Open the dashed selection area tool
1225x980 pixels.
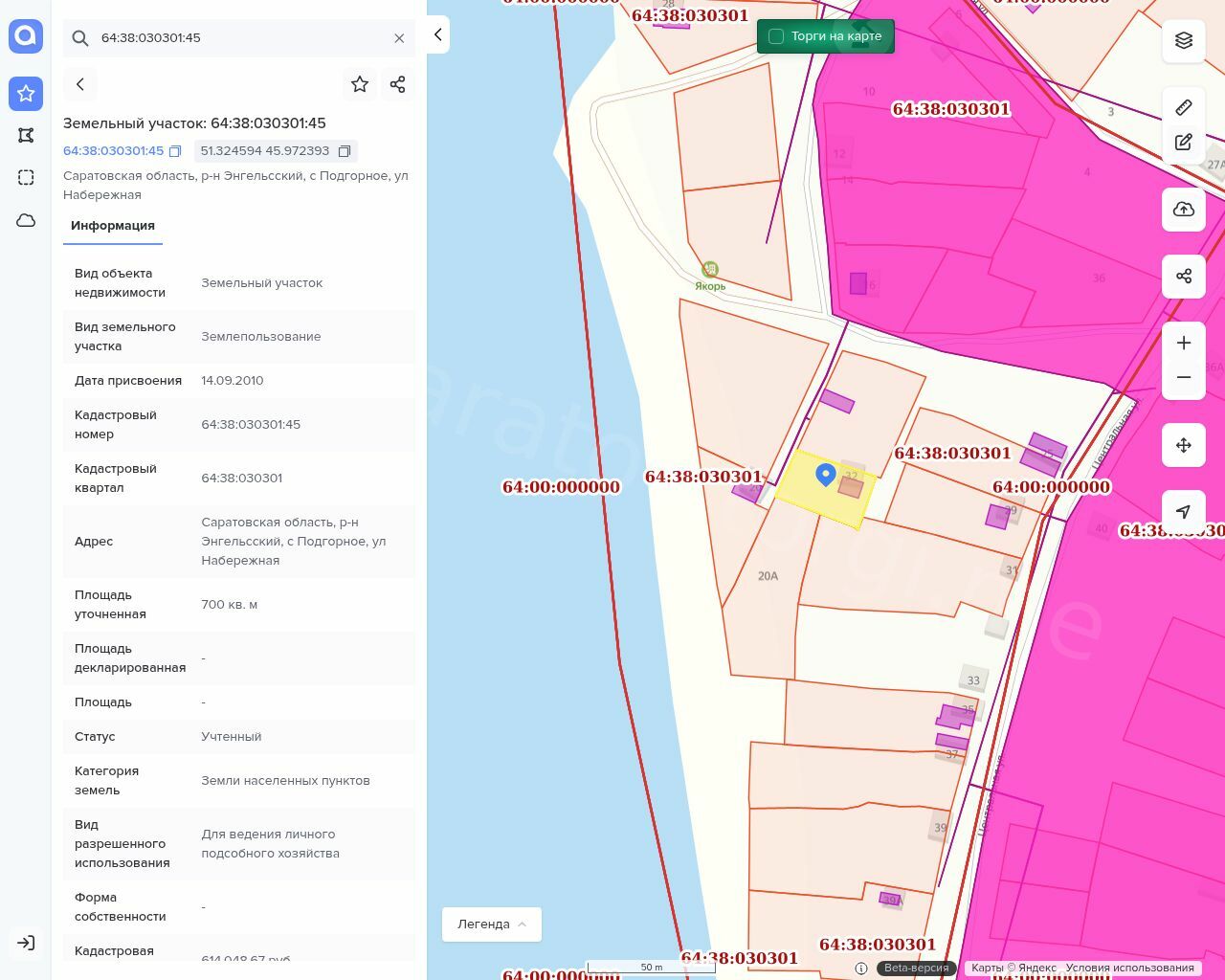coord(26,178)
